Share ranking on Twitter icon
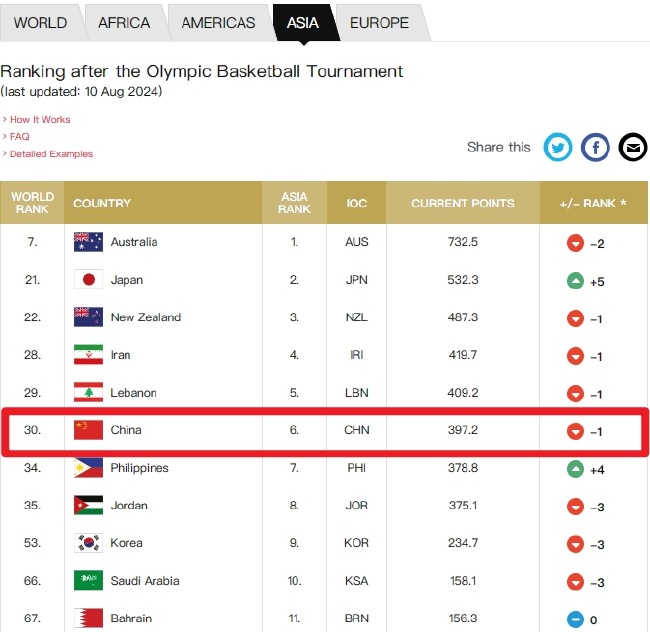 pyautogui.click(x=558, y=148)
